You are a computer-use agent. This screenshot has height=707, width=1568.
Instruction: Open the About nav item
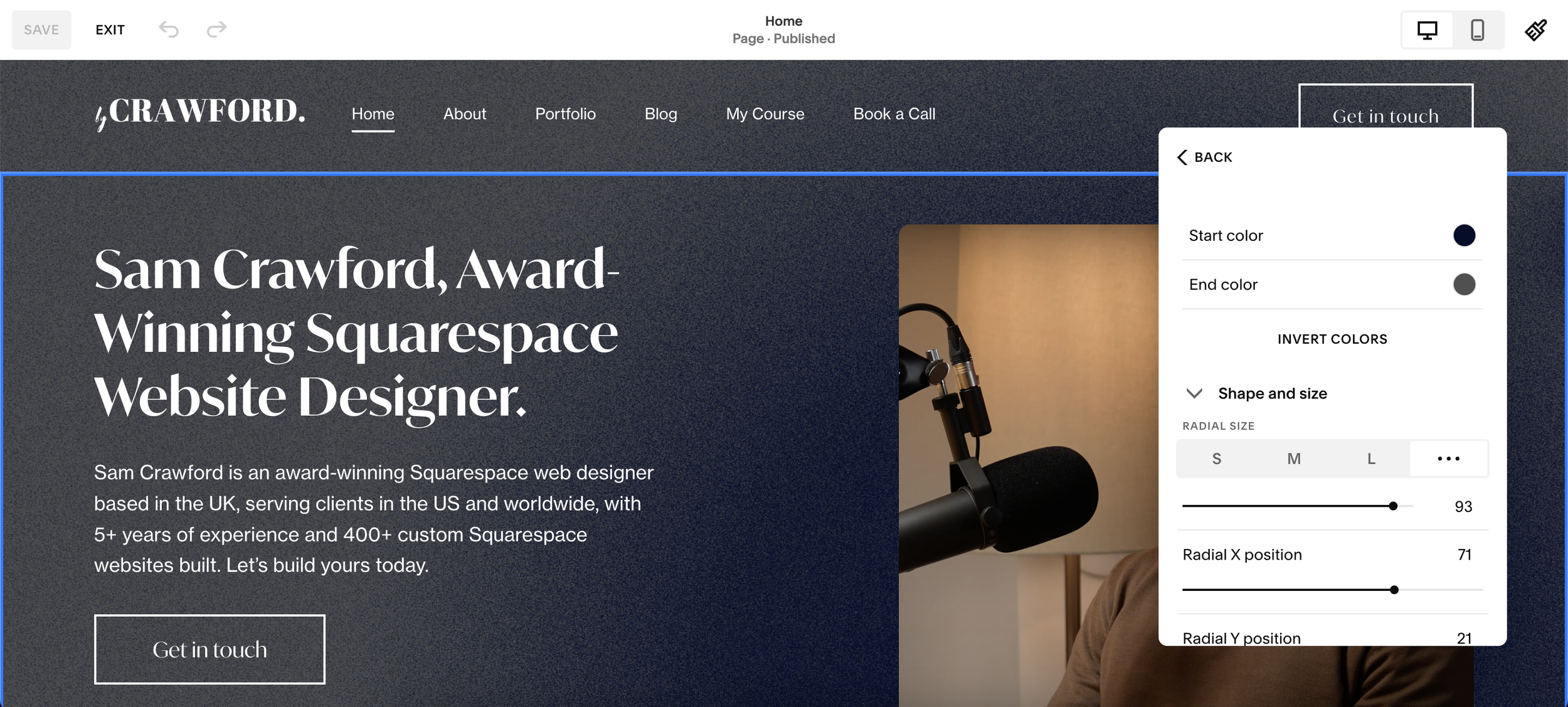click(465, 114)
